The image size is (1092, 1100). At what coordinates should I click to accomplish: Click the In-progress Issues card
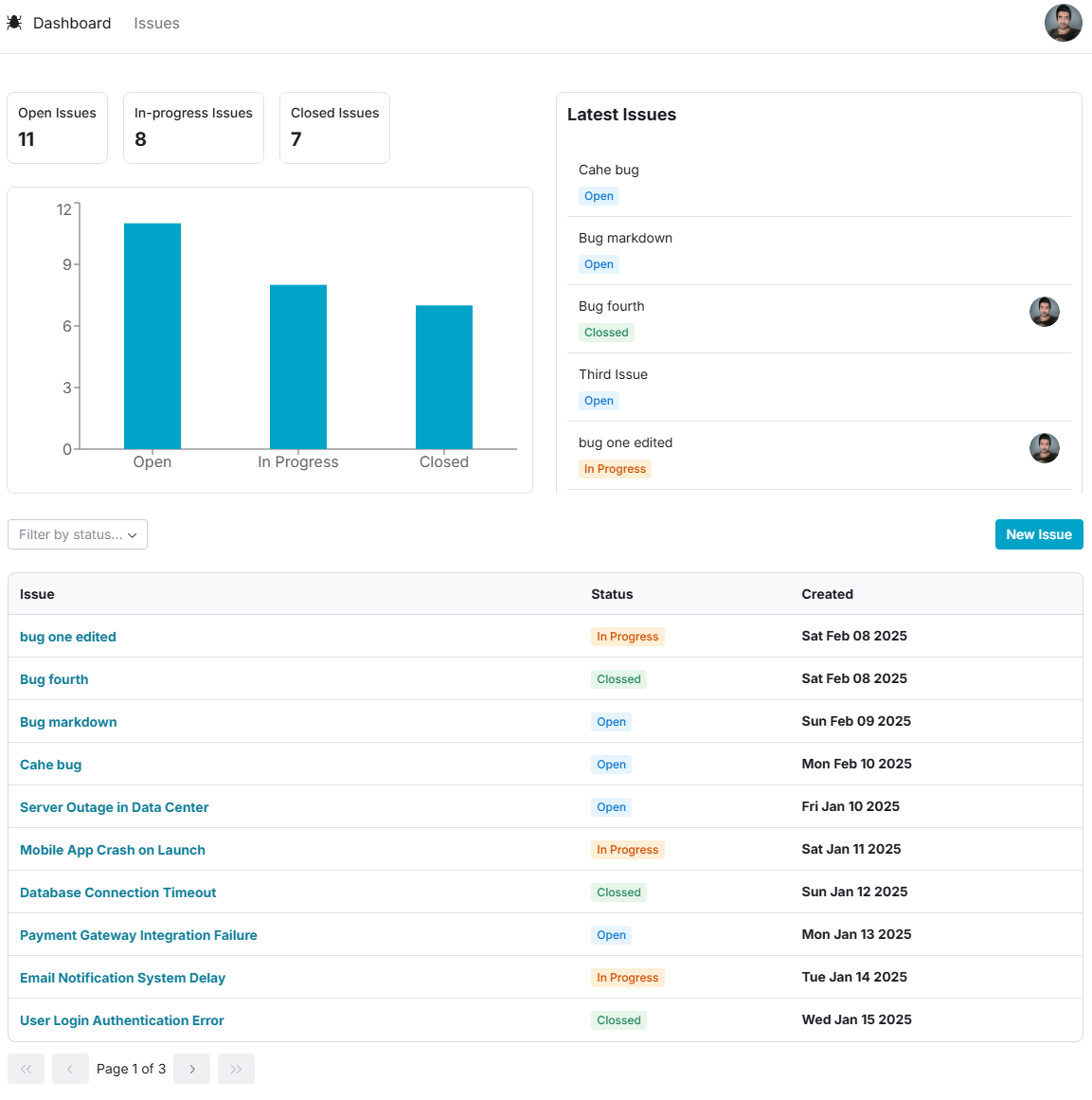tap(193, 127)
